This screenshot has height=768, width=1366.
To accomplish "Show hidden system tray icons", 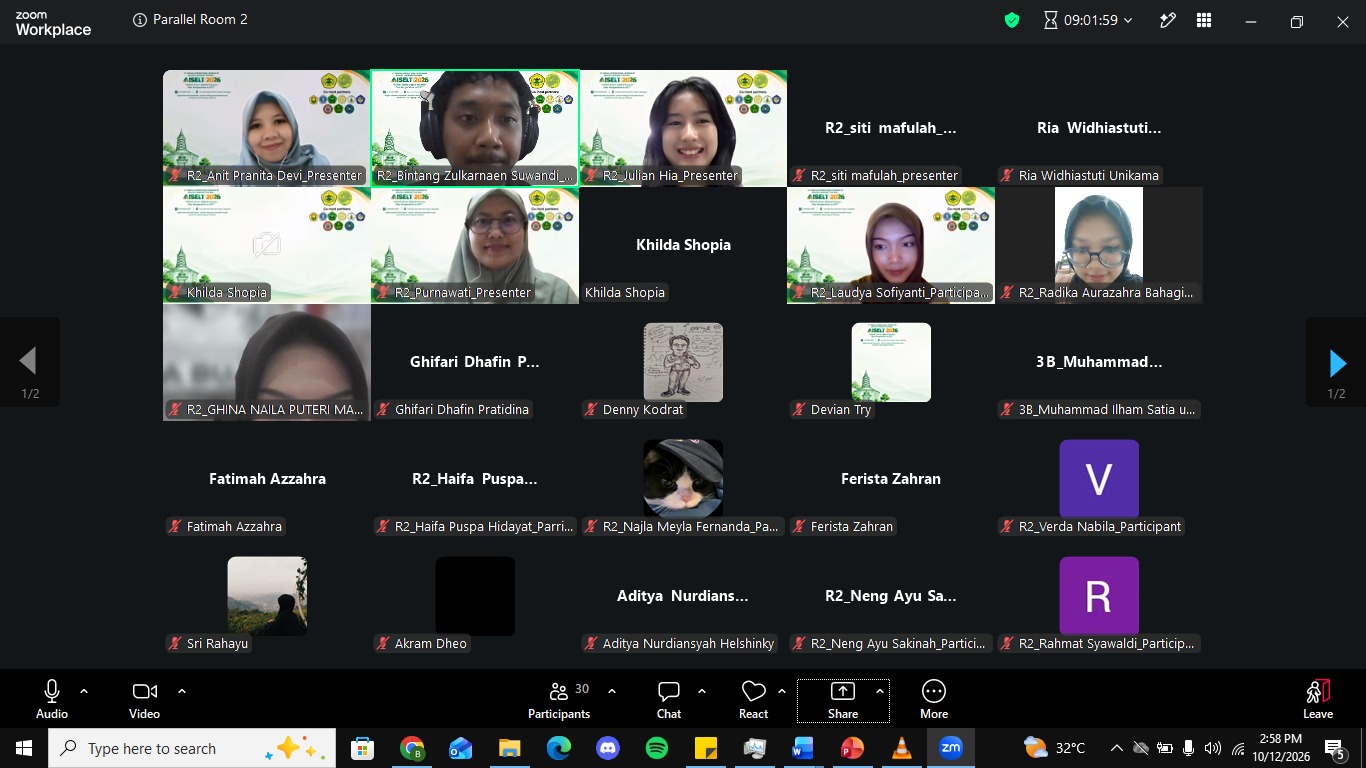I will coord(1117,748).
